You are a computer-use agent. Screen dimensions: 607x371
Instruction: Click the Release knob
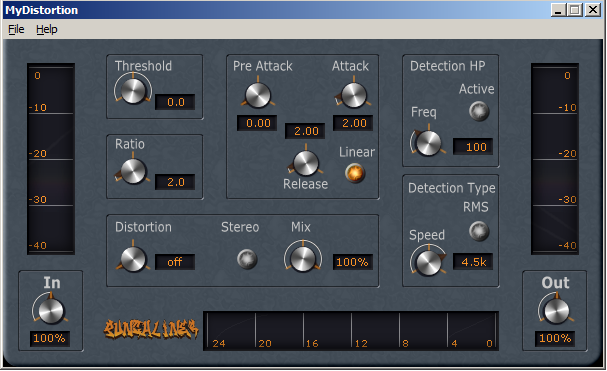305,163
